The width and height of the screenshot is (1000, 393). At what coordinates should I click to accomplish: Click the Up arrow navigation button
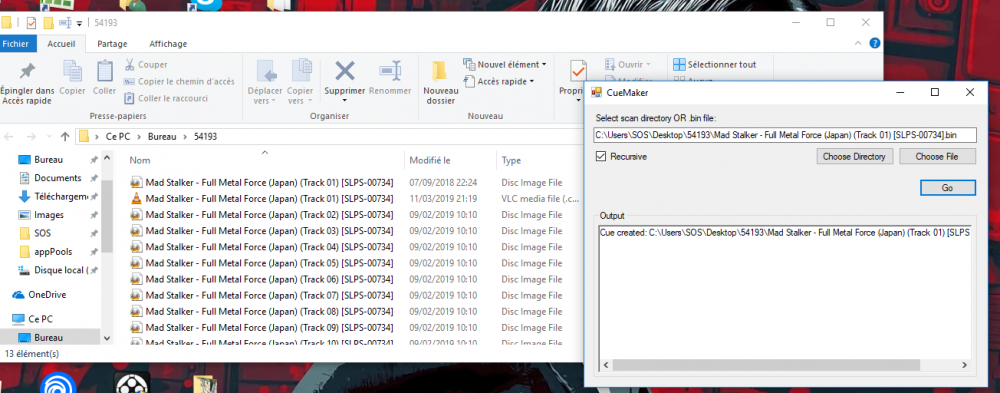(65, 137)
